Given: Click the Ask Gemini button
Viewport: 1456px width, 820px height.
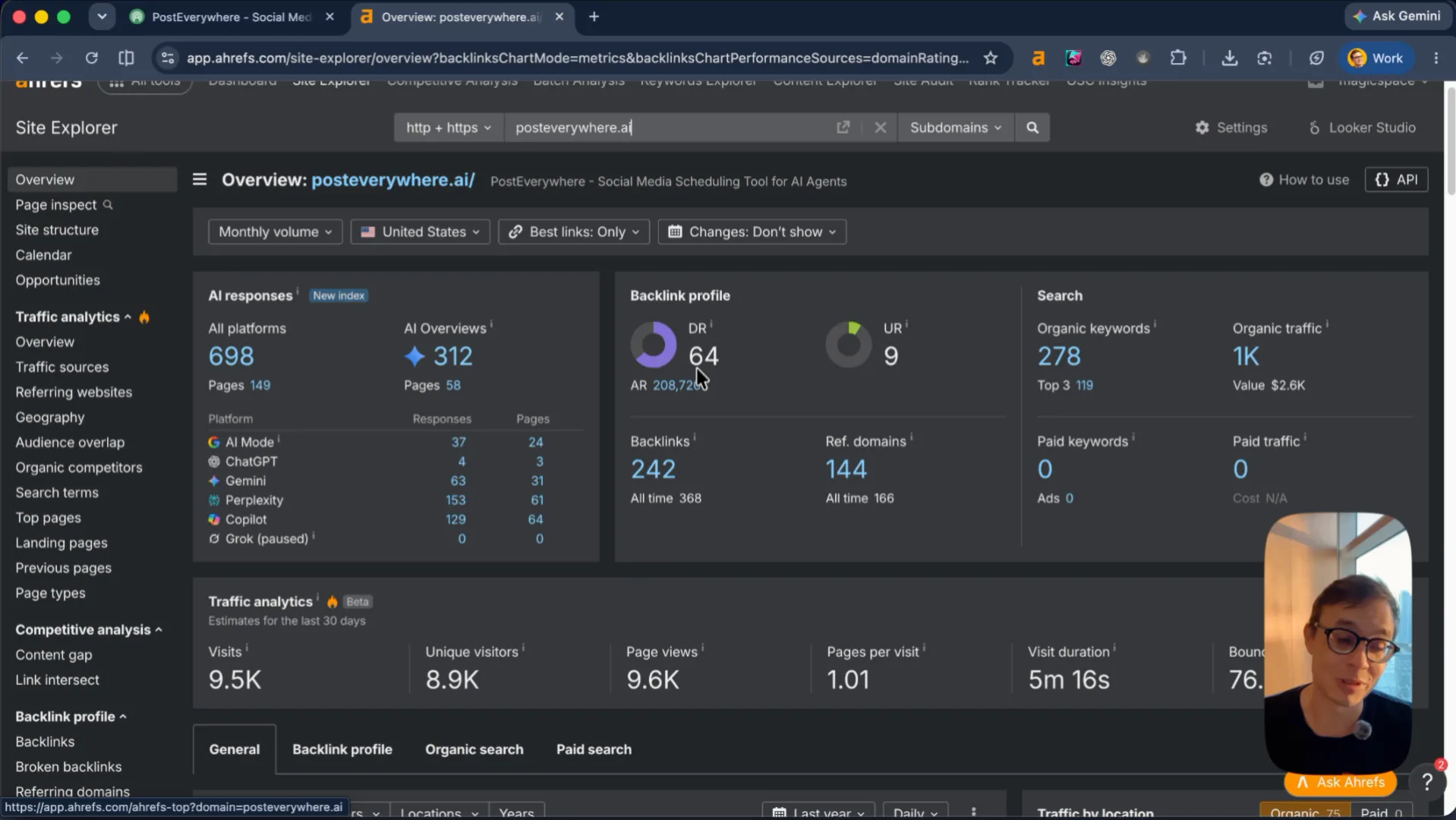Looking at the screenshot, I should click(1397, 16).
